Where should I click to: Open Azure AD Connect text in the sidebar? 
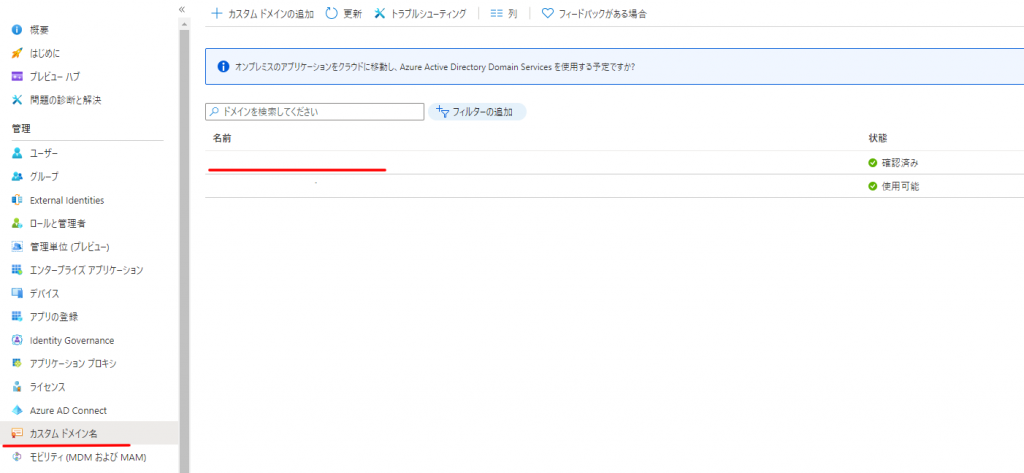pos(68,410)
